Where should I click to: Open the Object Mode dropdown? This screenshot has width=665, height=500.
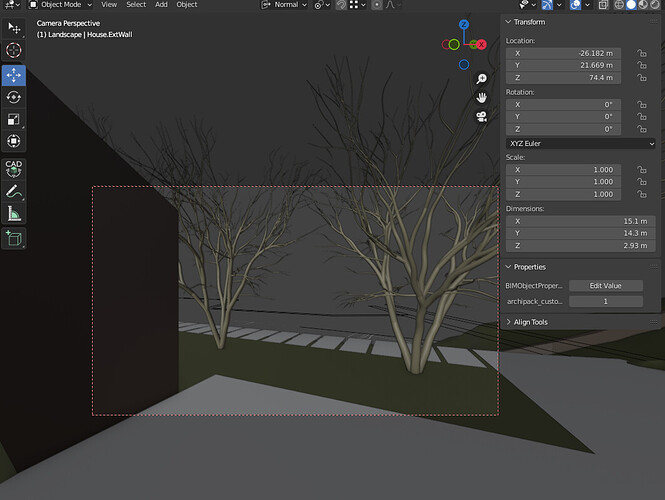point(60,5)
